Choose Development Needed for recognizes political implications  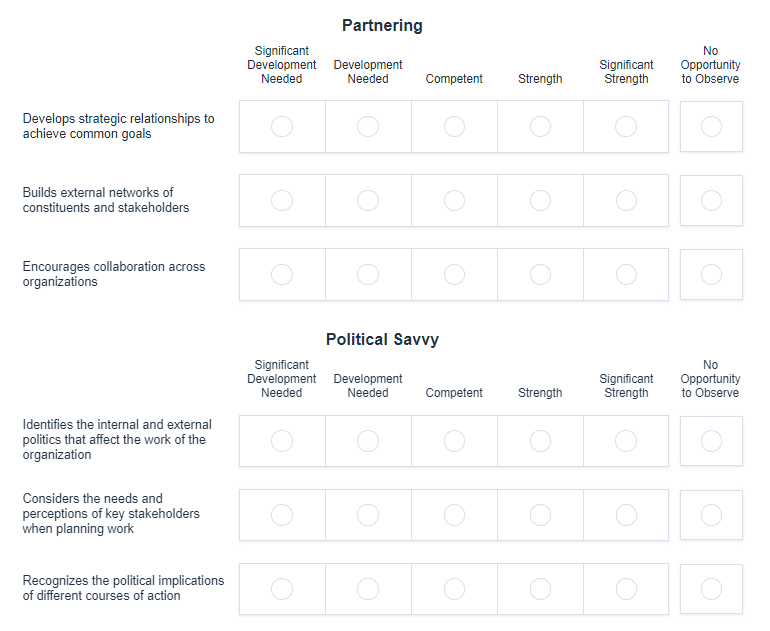(368, 588)
